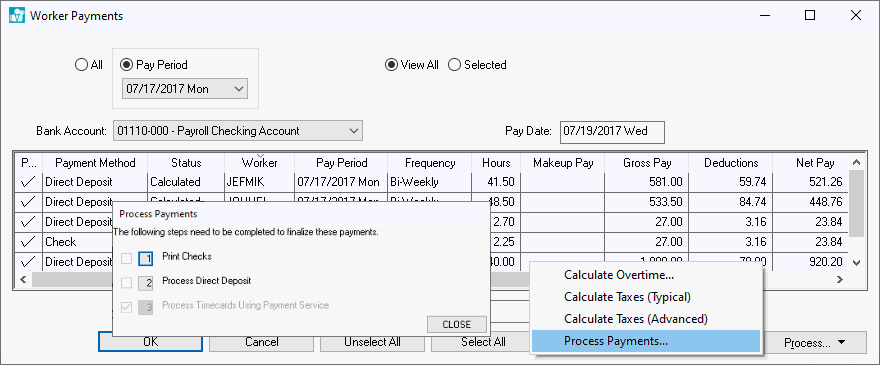The width and height of the screenshot is (880, 365).
Task: Click the Worker Payments app icon
Action: pyautogui.click(x=17, y=16)
